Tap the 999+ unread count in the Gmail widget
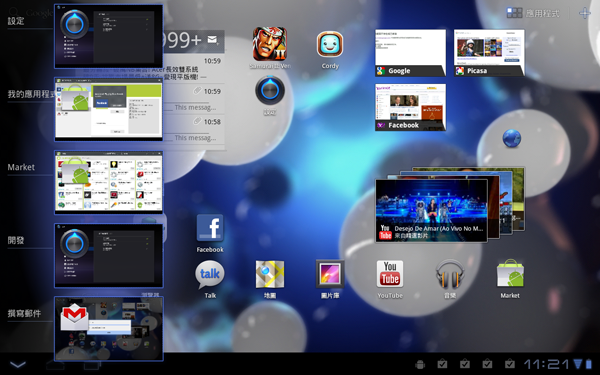Viewport: 600px width, 375px height. pos(183,39)
